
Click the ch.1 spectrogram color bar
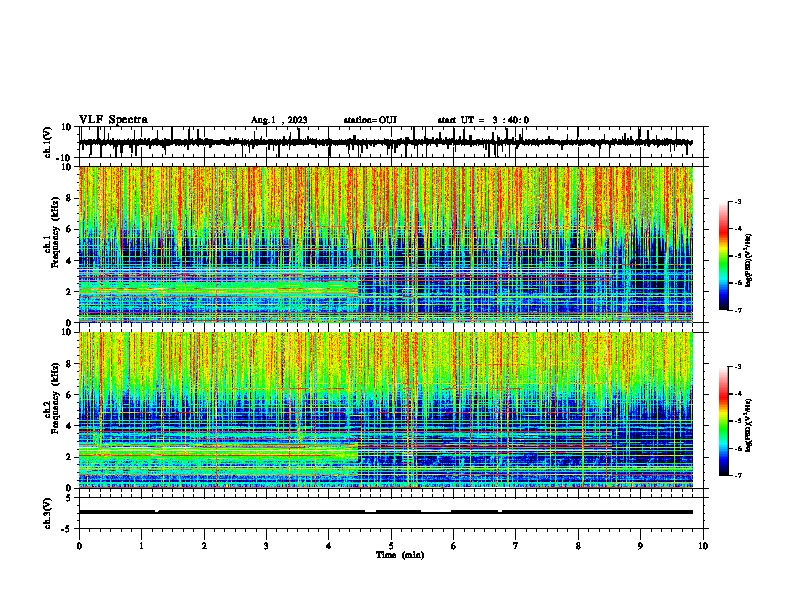(723, 256)
